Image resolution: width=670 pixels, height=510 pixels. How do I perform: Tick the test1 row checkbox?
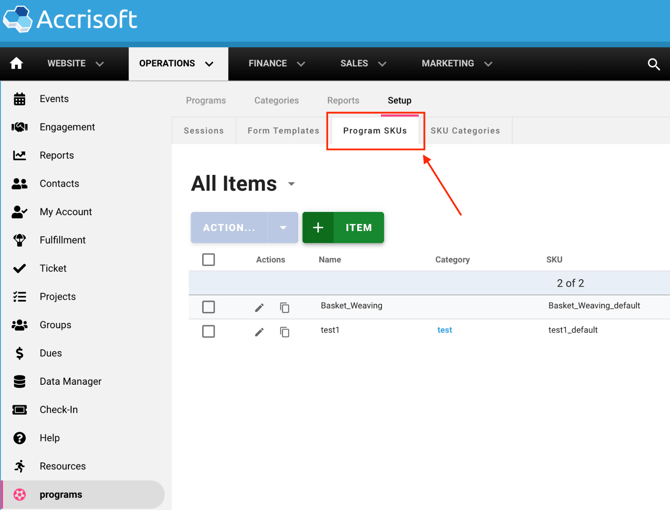(208, 331)
